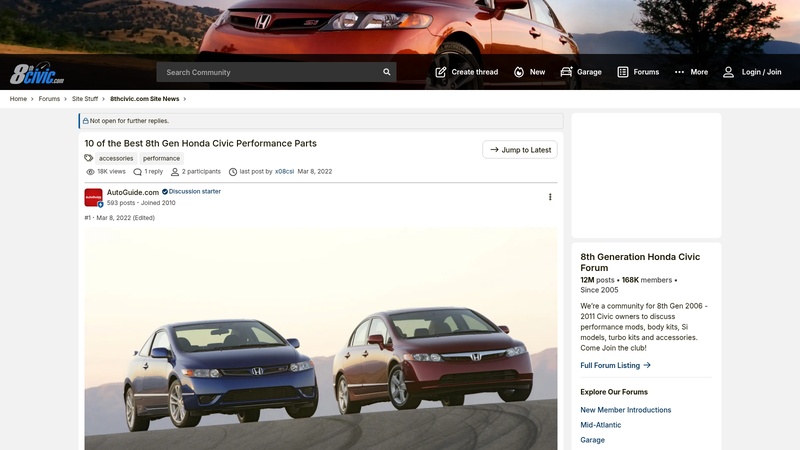Open Create thread from header
Screen dimensions: 800x450
(466, 72)
